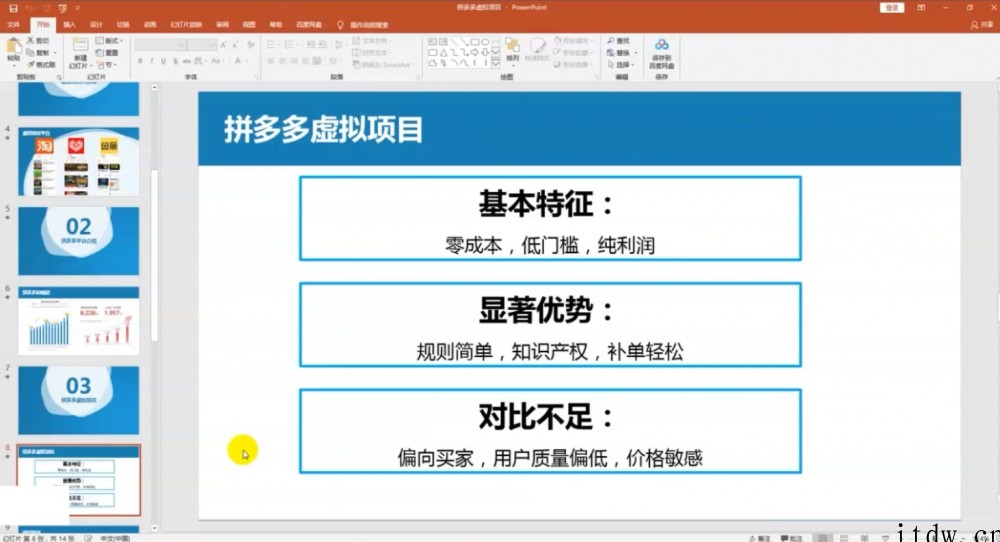Click the 替换 (Replace) button
1000x542 pixels.
pyautogui.click(x=621, y=53)
